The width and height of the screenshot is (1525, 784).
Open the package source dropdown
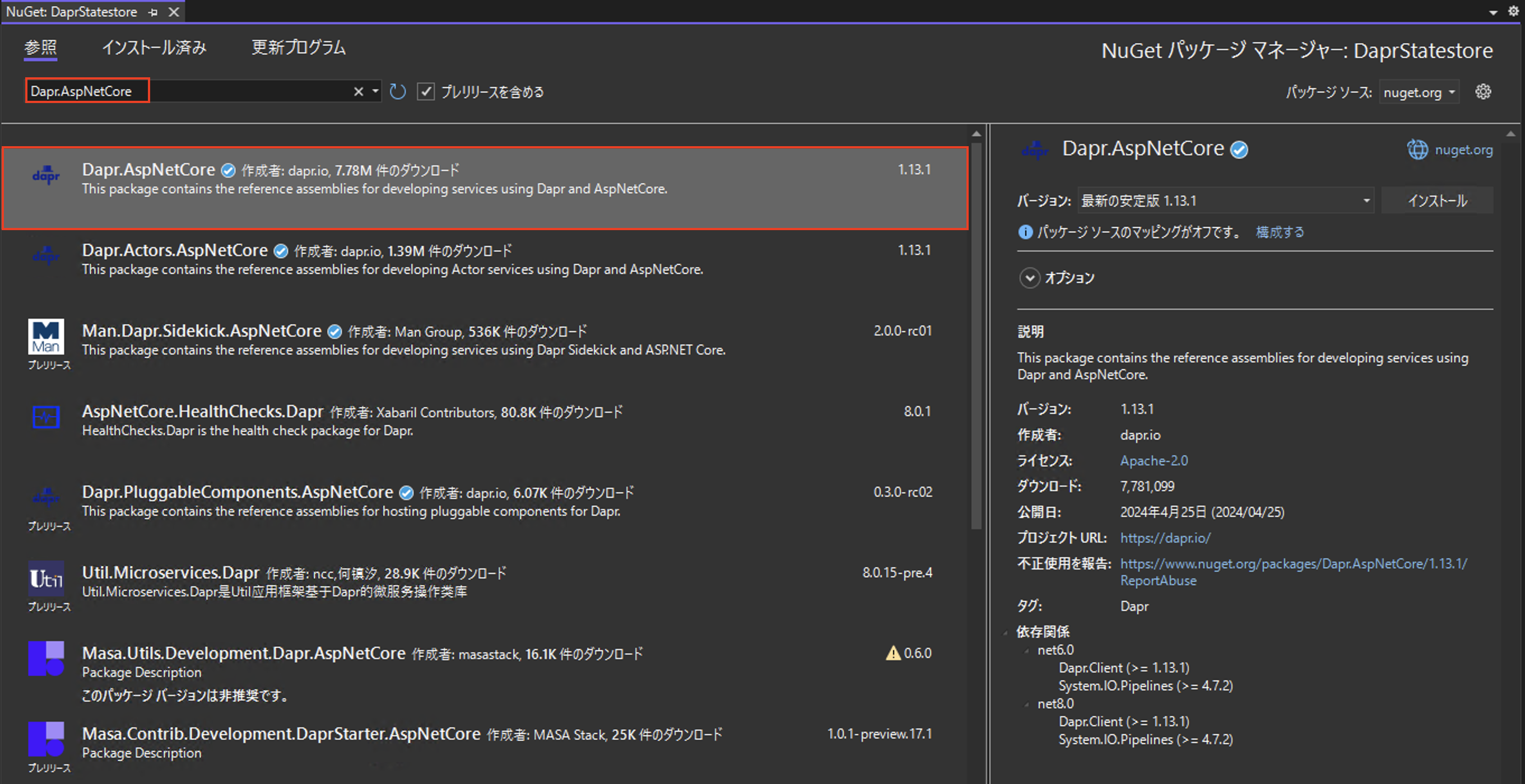[1419, 92]
